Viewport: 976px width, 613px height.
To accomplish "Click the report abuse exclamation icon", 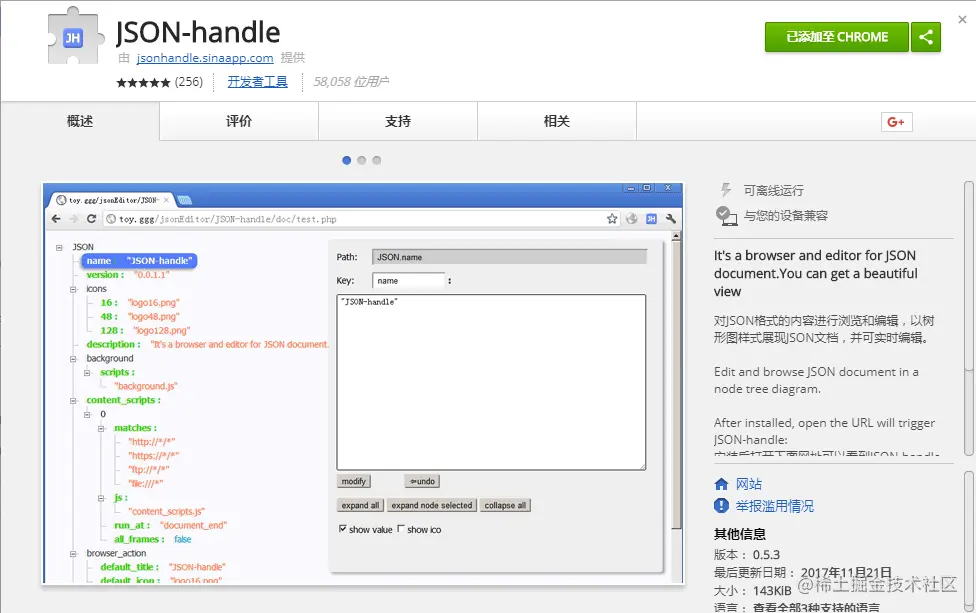I will pos(721,505).
